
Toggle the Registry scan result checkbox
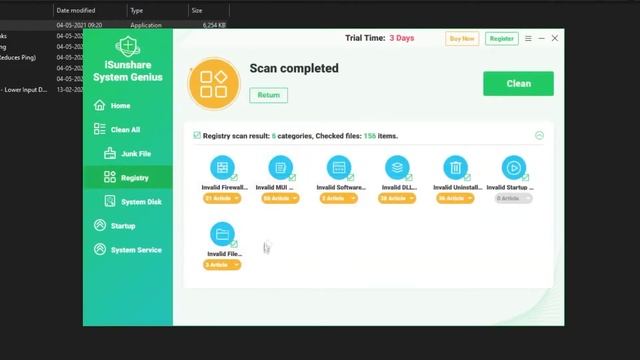[x=197, y=135]
